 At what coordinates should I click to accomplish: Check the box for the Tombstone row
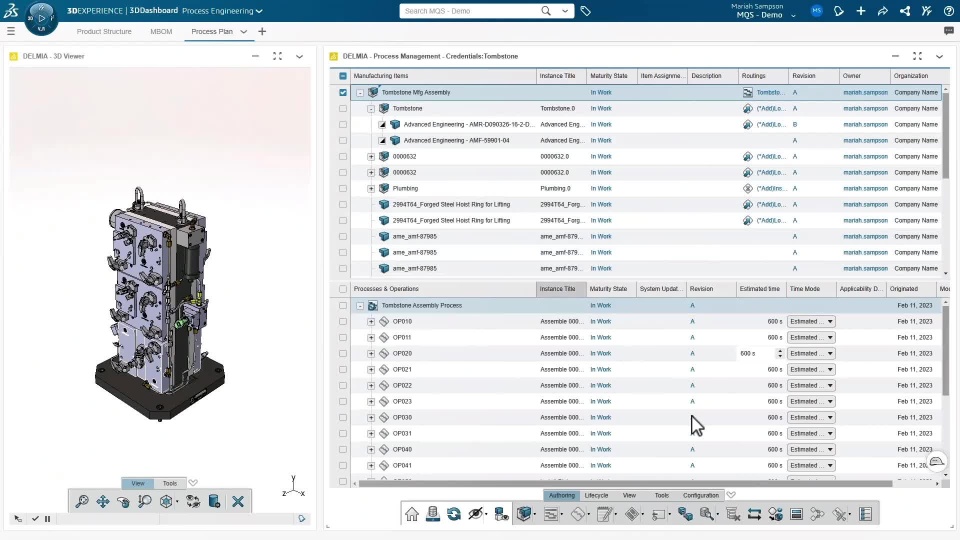point(343,108)
